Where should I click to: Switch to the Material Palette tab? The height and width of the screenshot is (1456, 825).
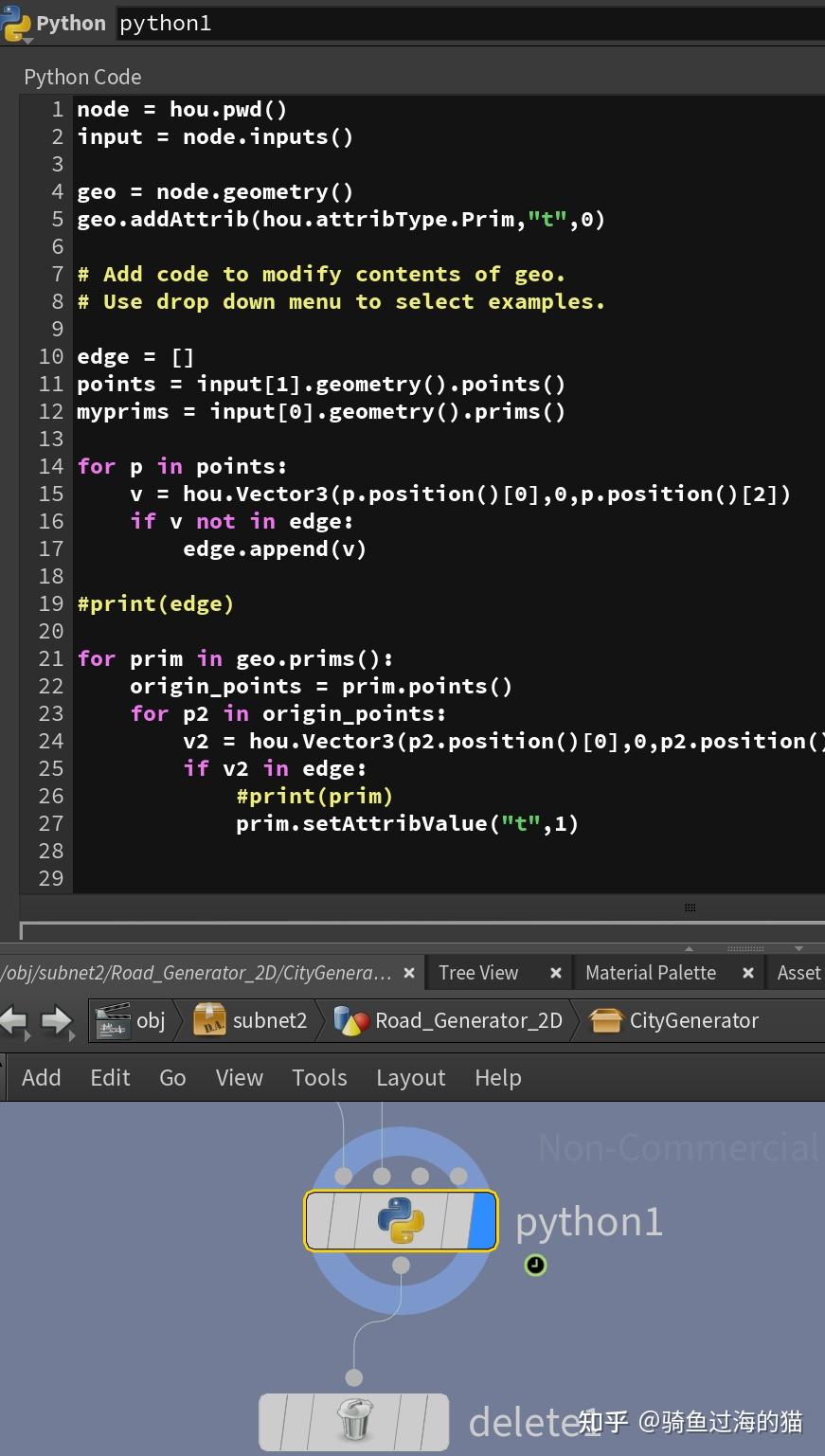coord(651,972)
